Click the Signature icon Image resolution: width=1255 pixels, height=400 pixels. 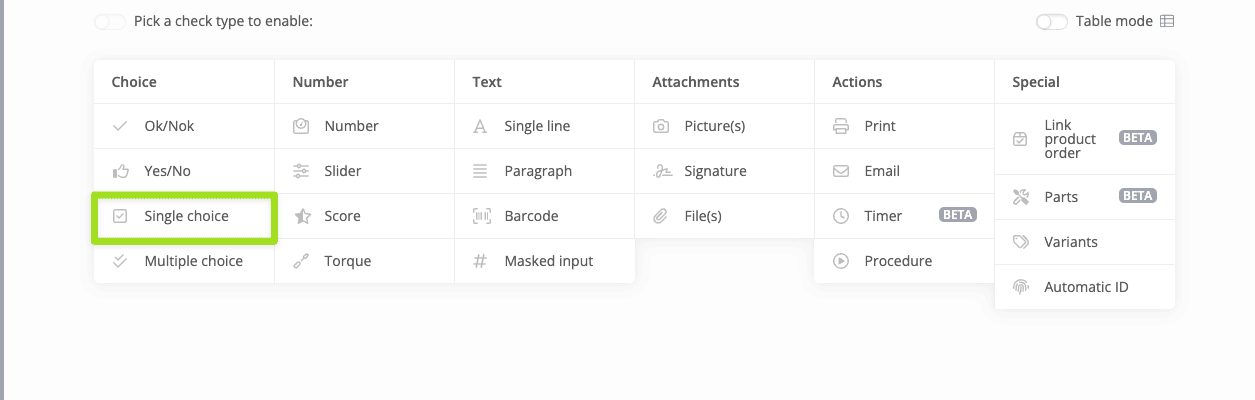tap(661, 171)
